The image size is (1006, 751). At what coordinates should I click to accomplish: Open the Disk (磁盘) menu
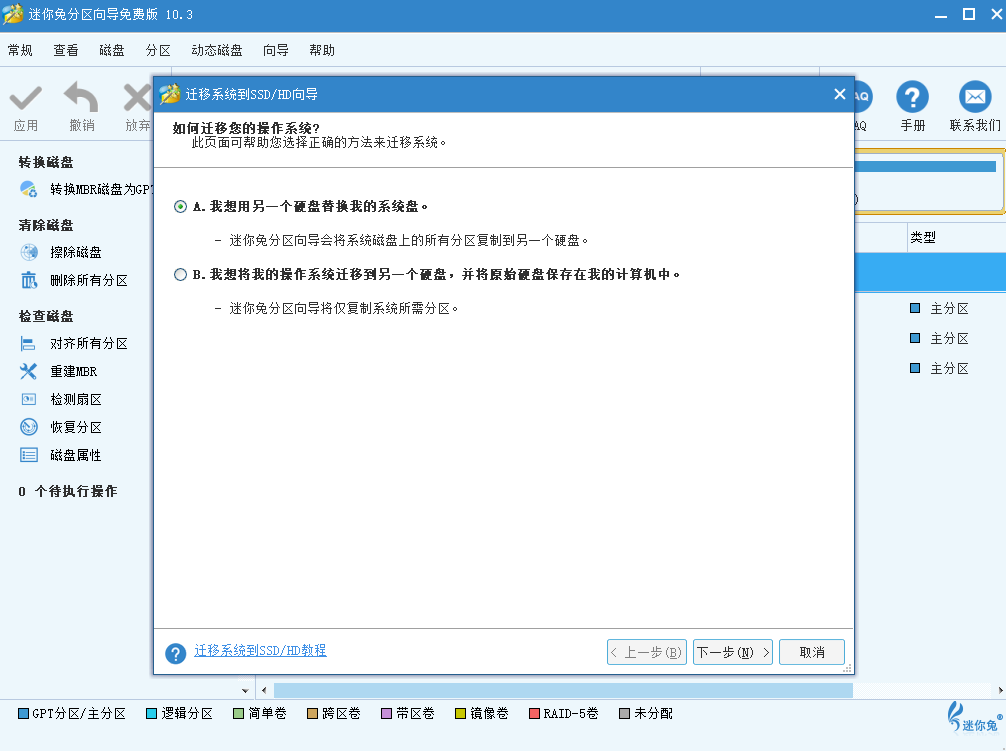point(112,50)
